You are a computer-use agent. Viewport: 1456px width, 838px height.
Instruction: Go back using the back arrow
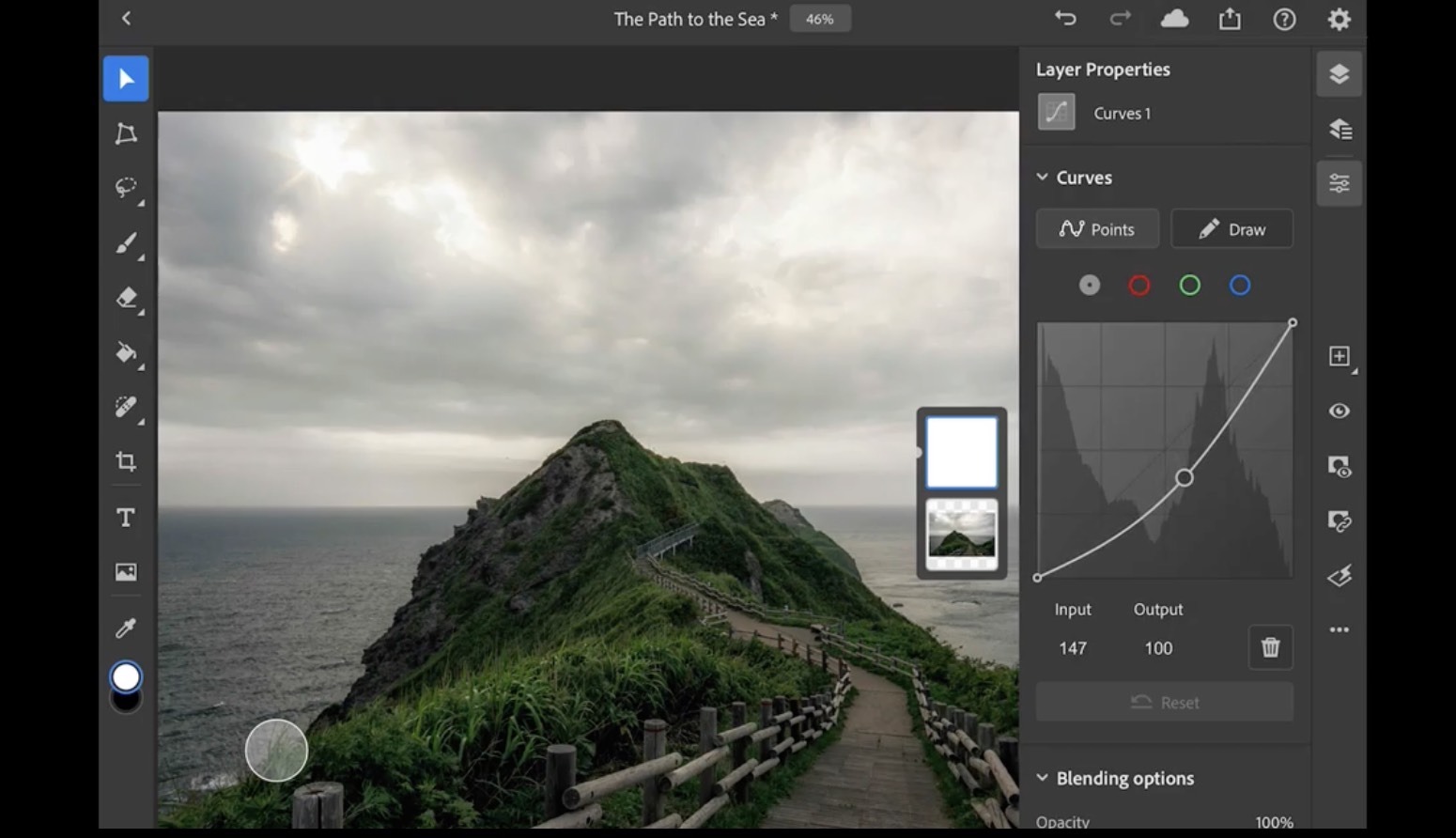(127, 18)
